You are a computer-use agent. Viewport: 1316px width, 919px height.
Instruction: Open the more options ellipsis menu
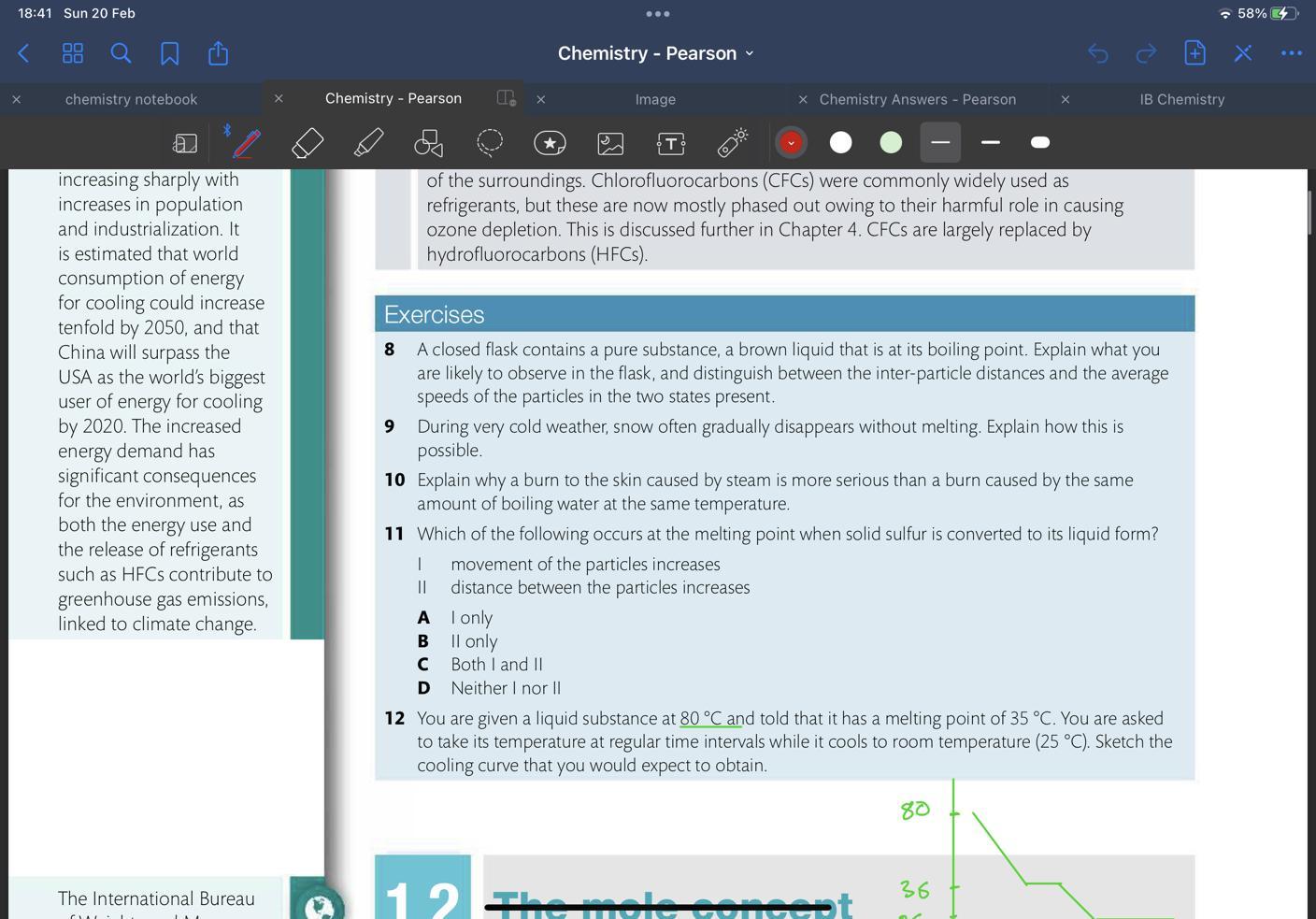click(1292, 53)
